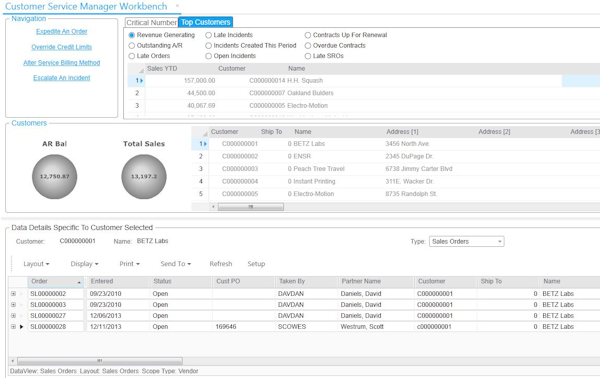
Task: Sort by the Entered column header
Action: (x=117, y=282)
